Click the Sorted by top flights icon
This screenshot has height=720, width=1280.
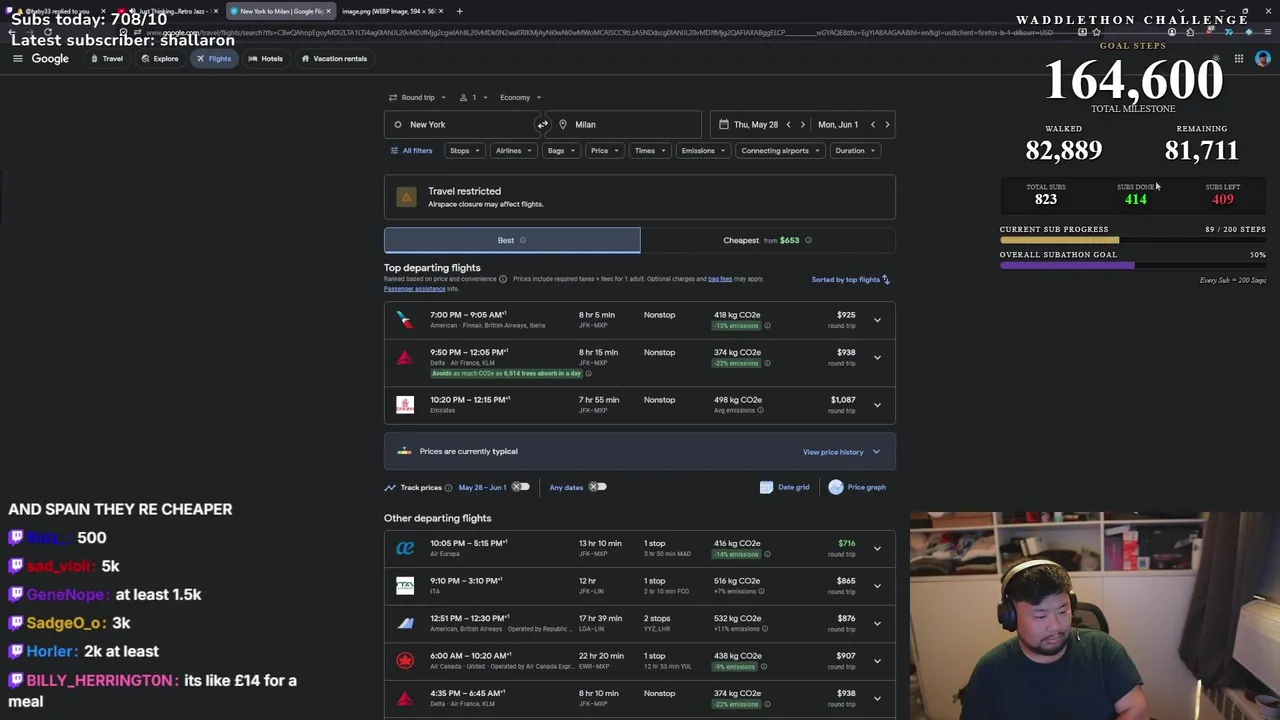click(x=886, y=280)
